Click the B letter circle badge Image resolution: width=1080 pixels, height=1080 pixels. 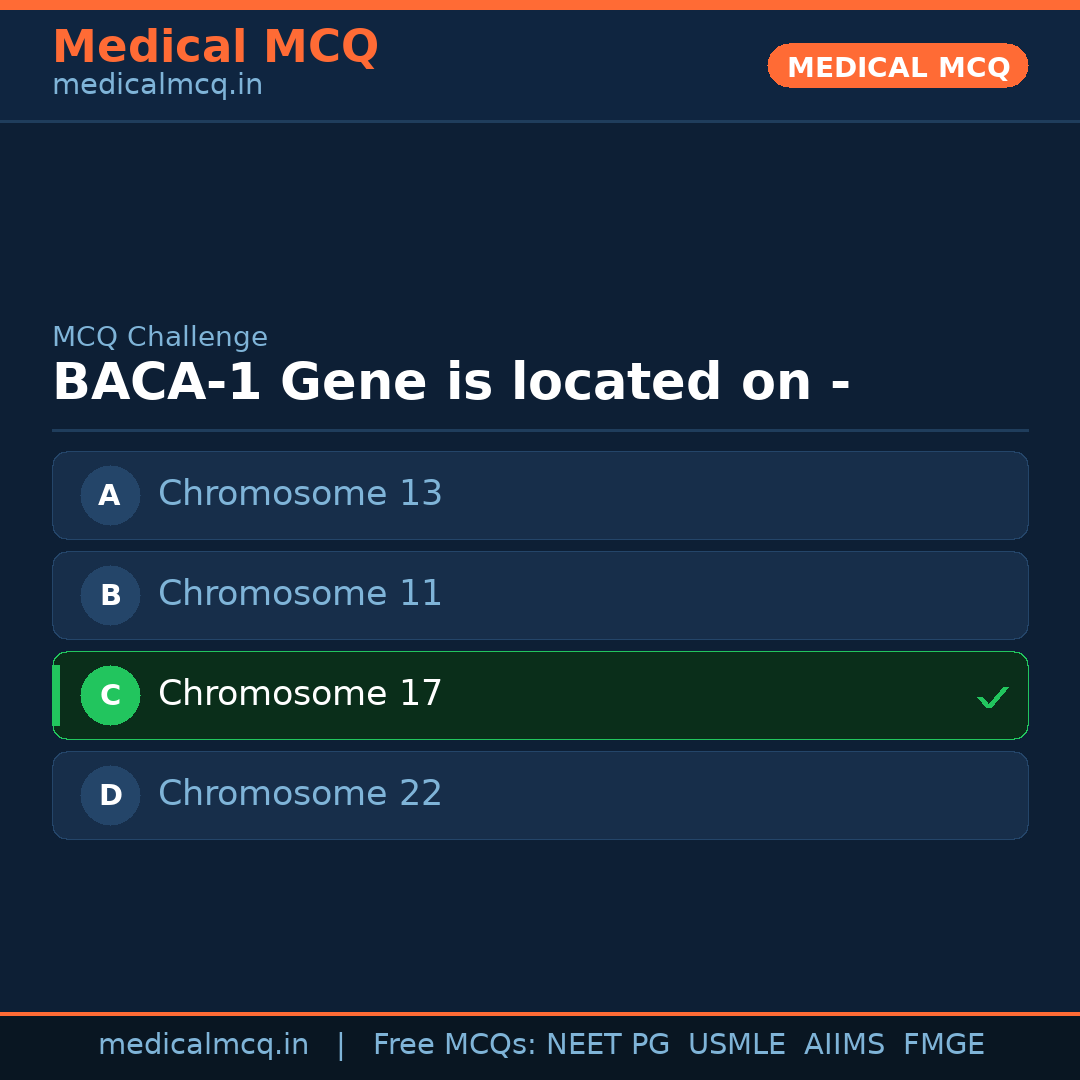coord(110,595)
